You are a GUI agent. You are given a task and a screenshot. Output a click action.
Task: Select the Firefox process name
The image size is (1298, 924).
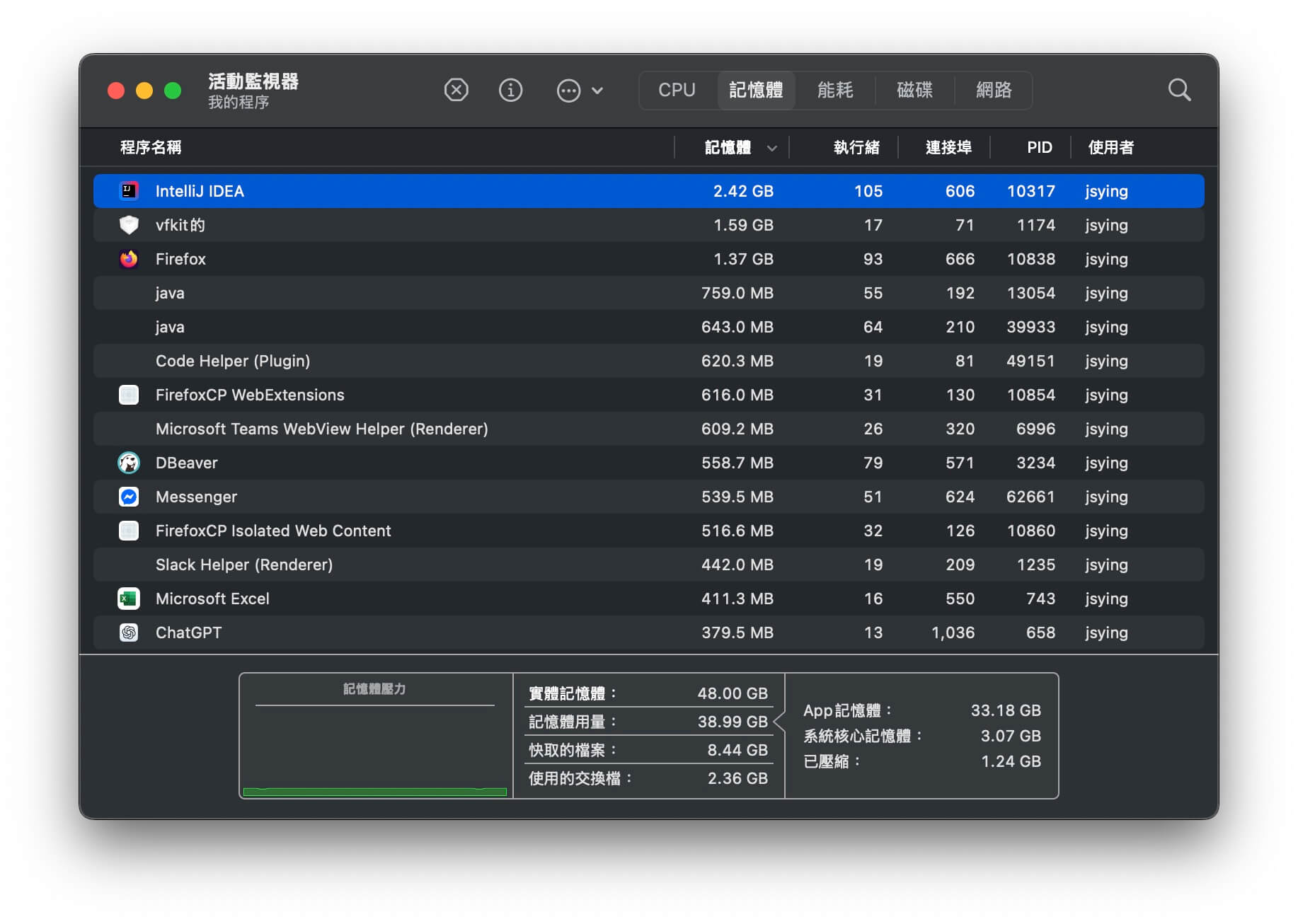coord(180,259)
